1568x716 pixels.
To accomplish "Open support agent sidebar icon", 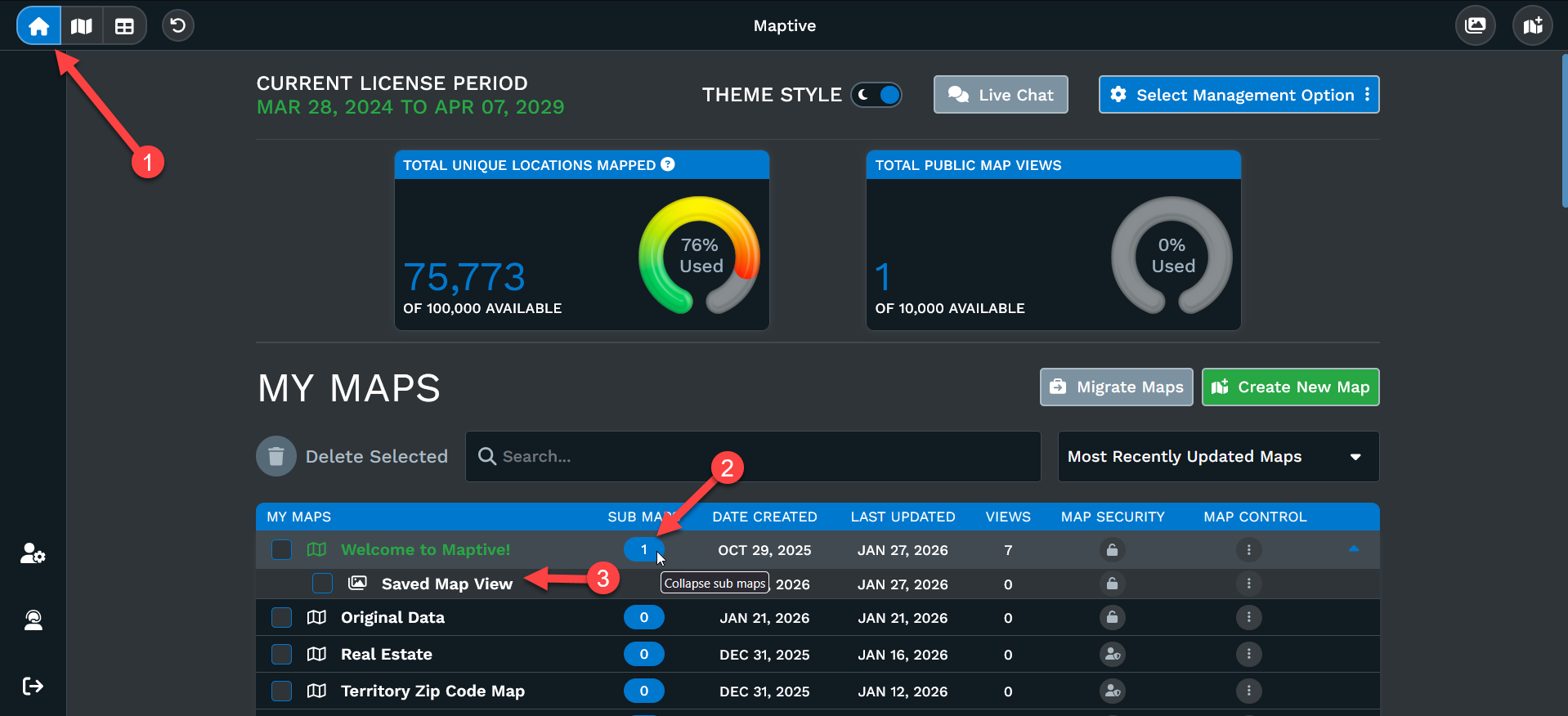I will [33, 620].
